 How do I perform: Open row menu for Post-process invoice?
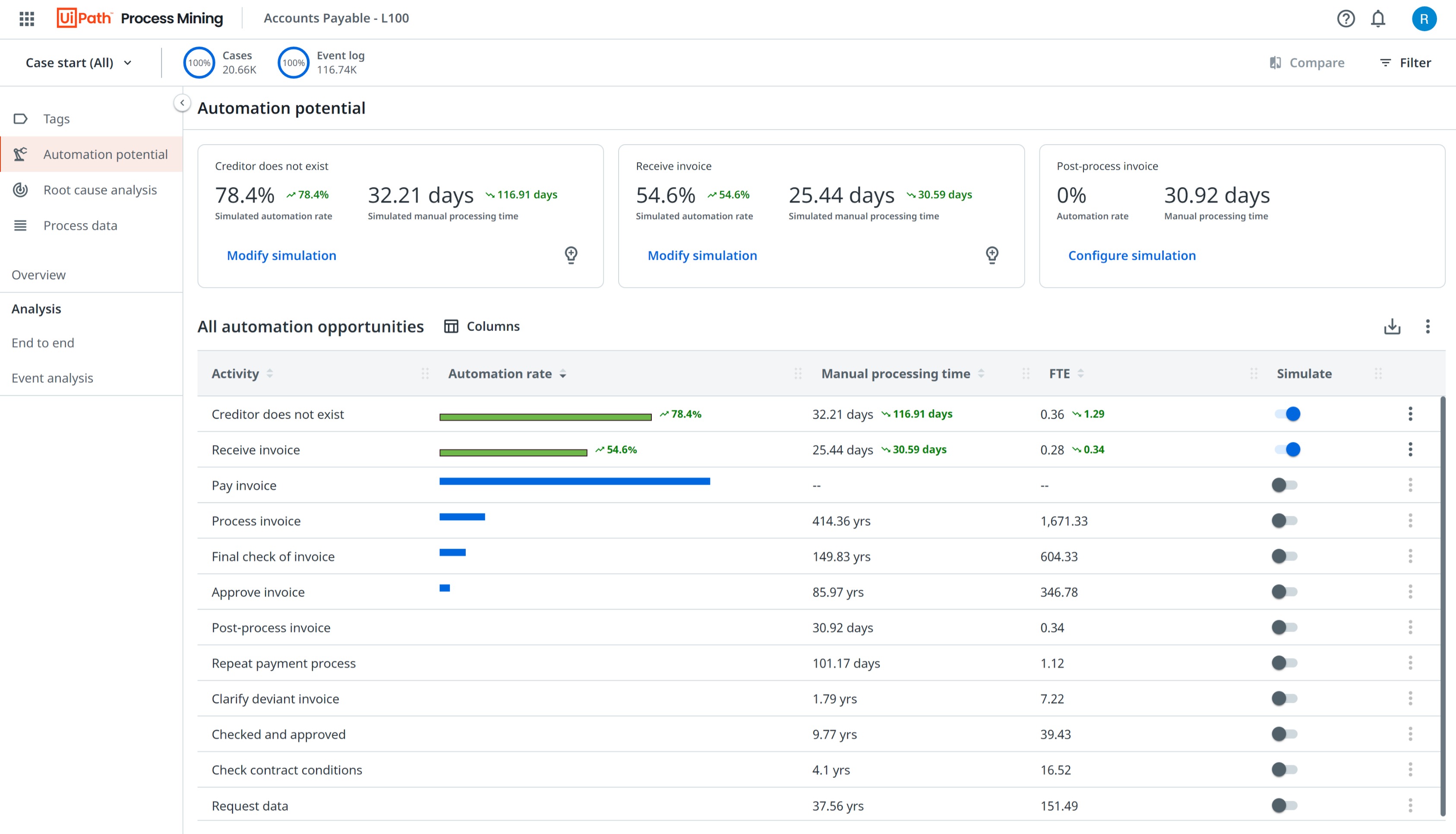click(x=1410, y=627)
